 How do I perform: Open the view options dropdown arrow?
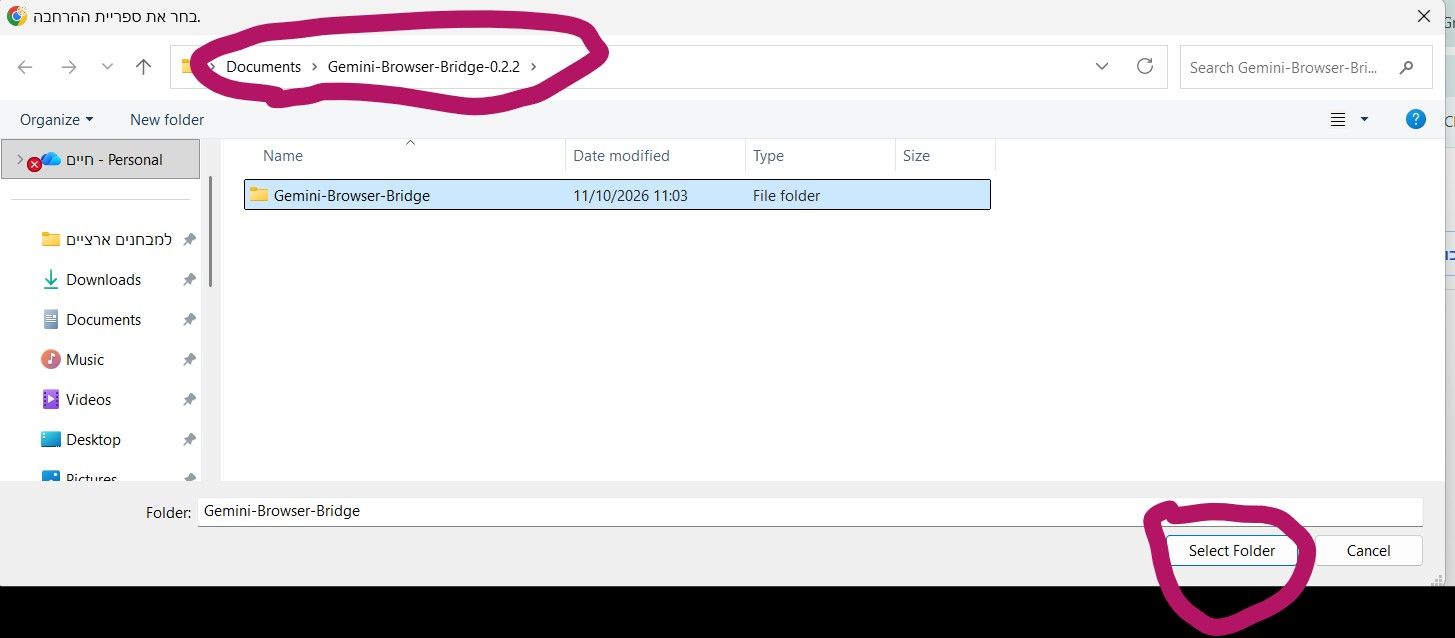[1364, 120]
